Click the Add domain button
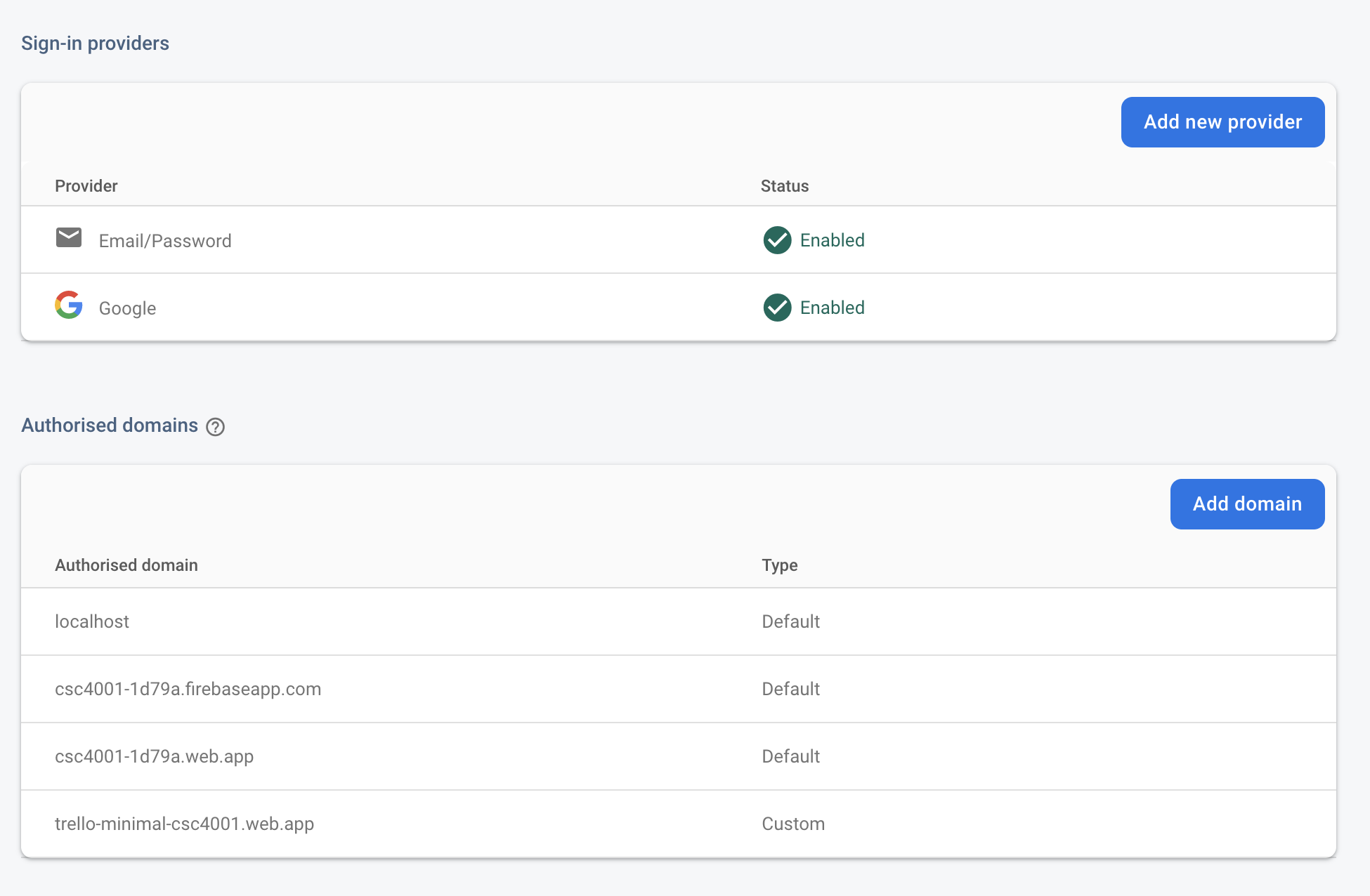Viewport: 1370px width, 896px height. tap(1247, 504)
